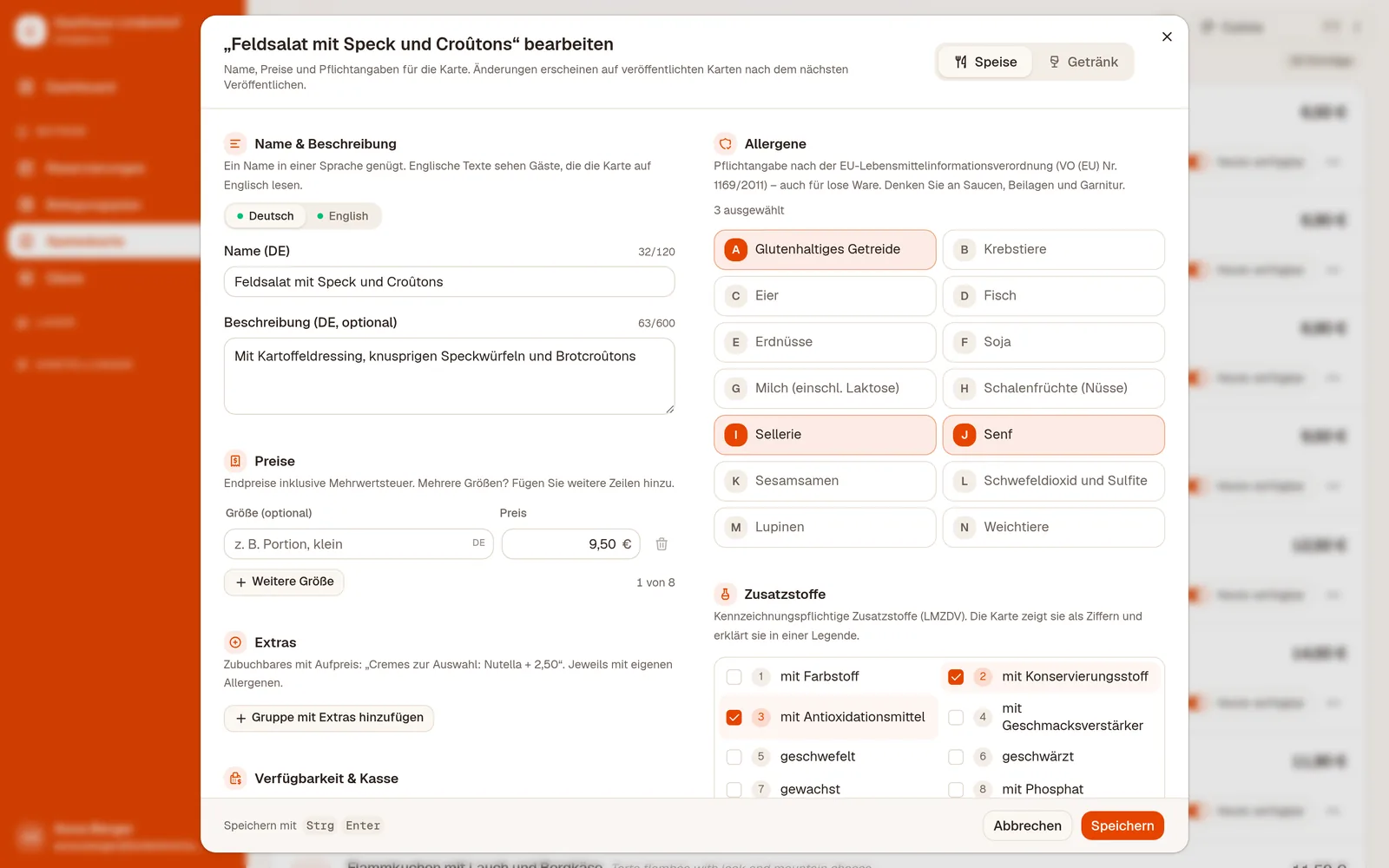Deselect allergen Senf
The image size is (1389, 868).
[x=1053, y=435]
